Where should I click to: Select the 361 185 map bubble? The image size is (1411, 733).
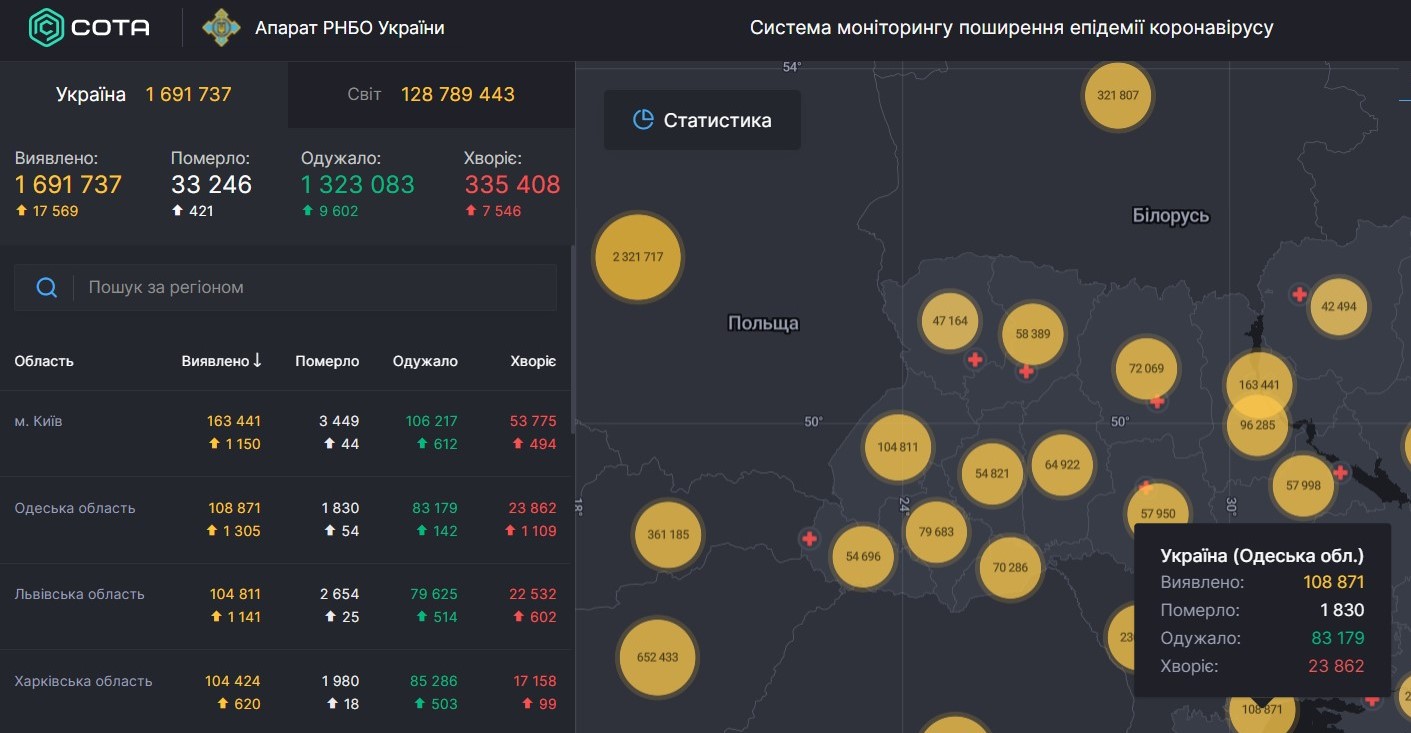[668, 534]
